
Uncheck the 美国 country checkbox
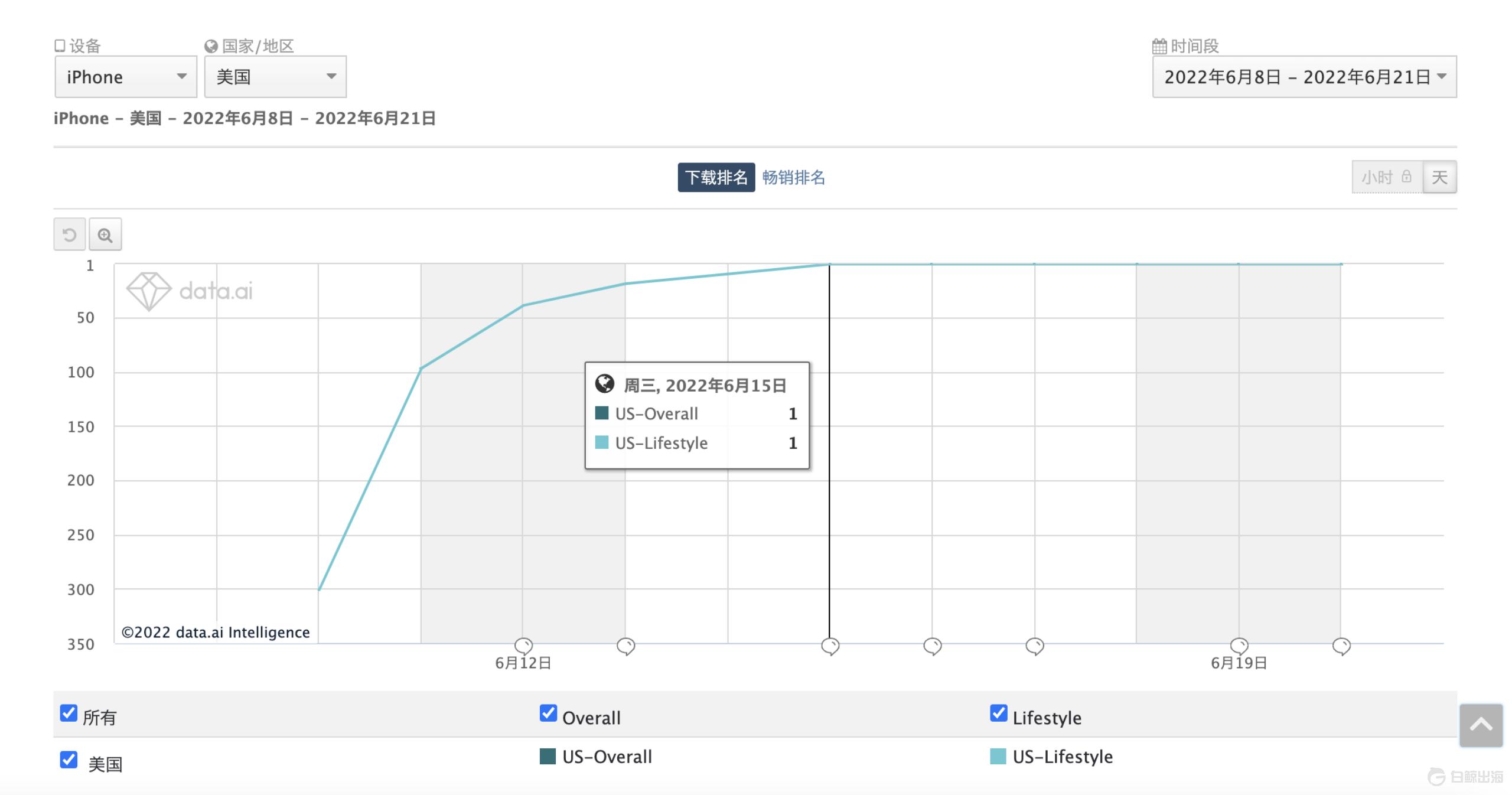[69, 760]
